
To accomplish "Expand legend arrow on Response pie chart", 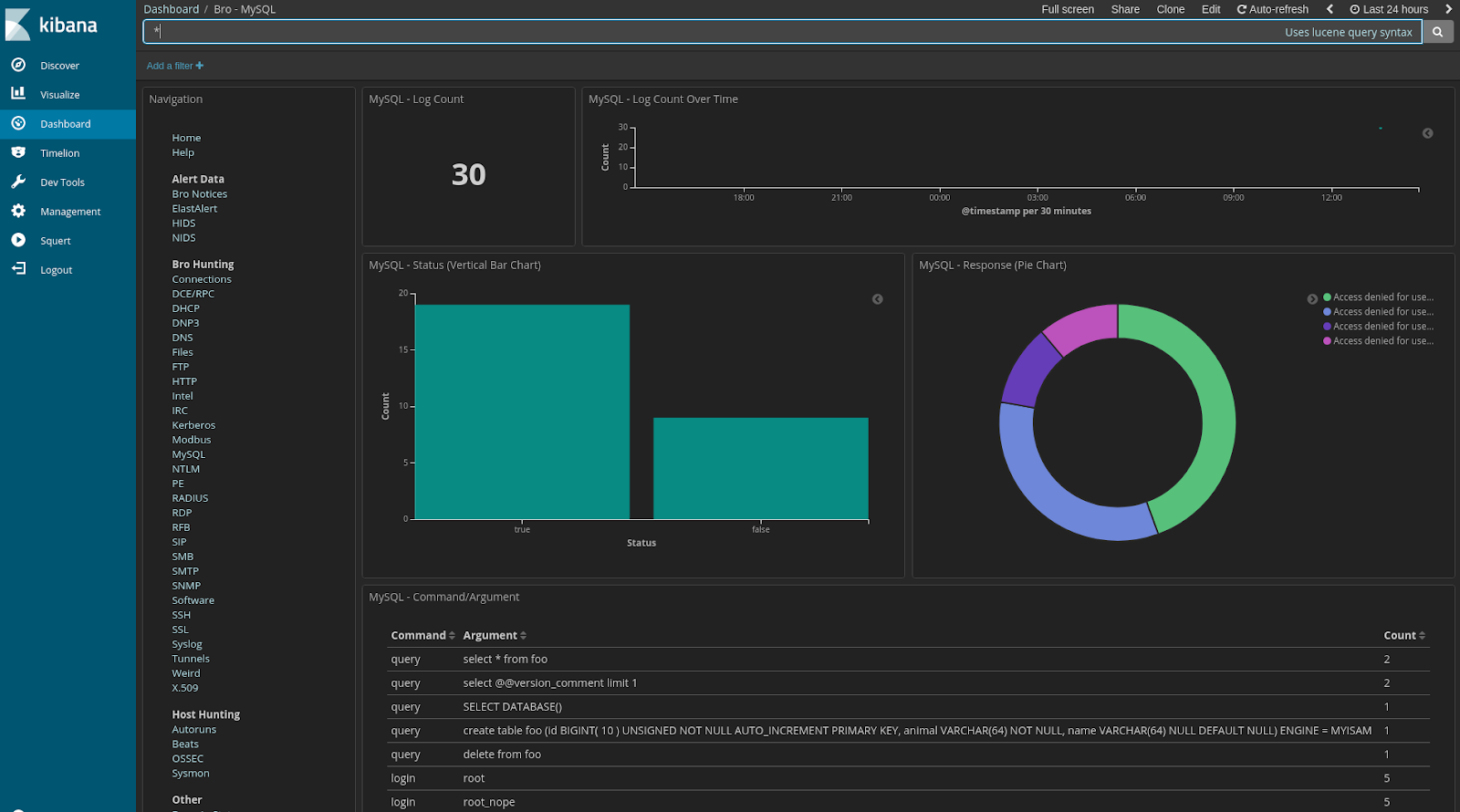I will click(x=1312, y=299).
